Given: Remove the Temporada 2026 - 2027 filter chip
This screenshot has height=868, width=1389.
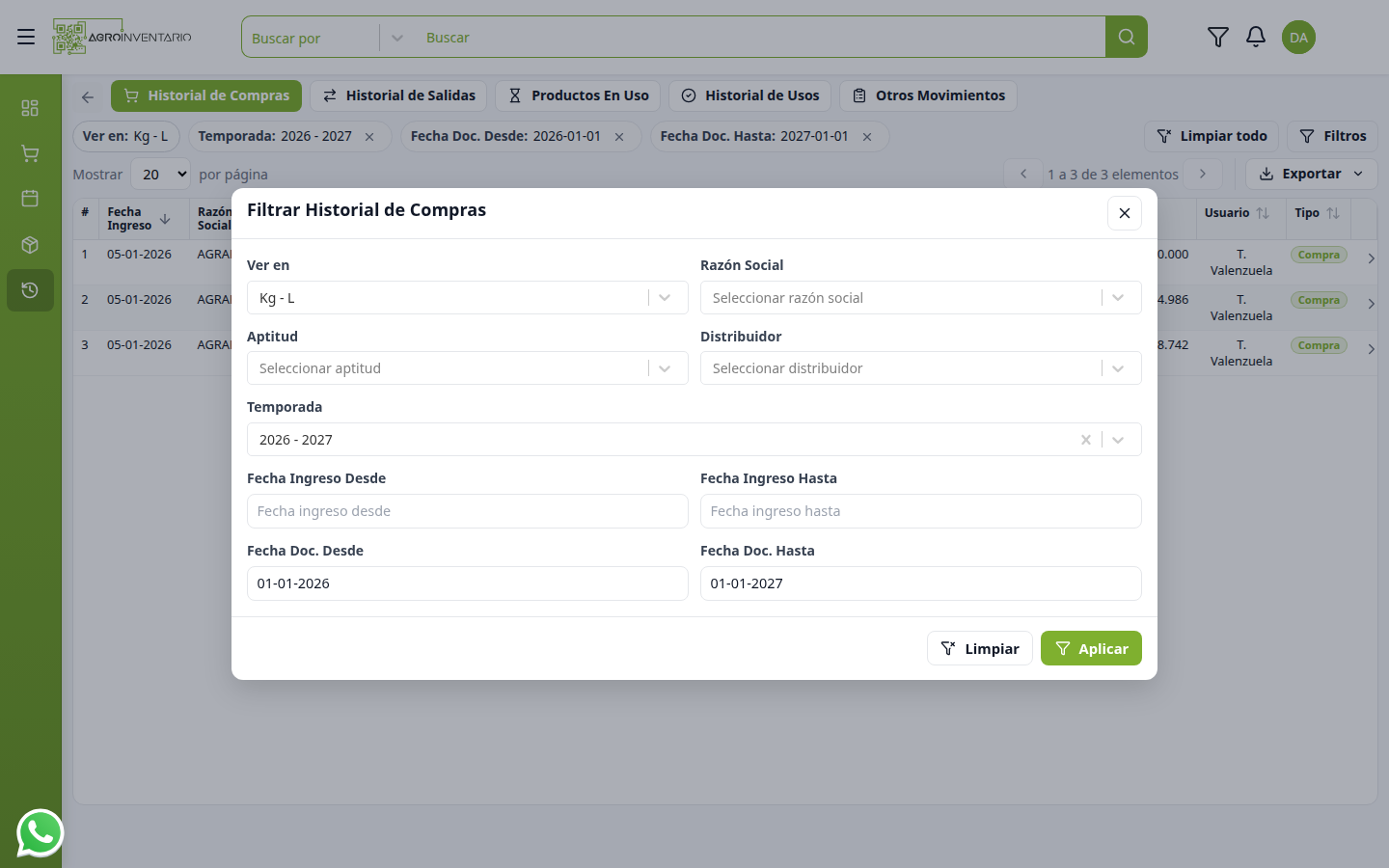Looking at the screenshot, I should [x=369, y=137].
